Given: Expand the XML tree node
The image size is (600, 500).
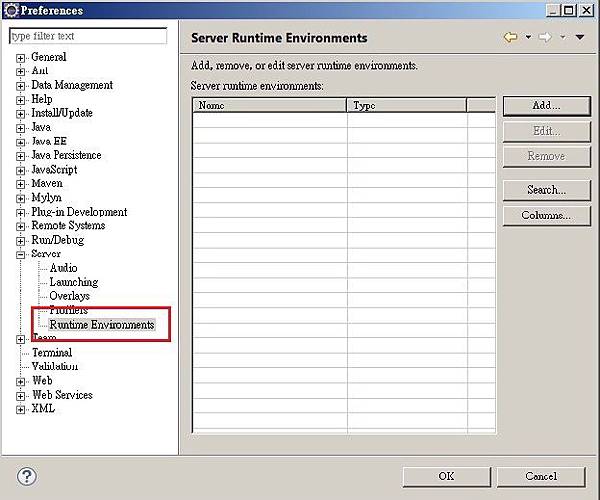Looking at the screenshot, I should [20, 409].
